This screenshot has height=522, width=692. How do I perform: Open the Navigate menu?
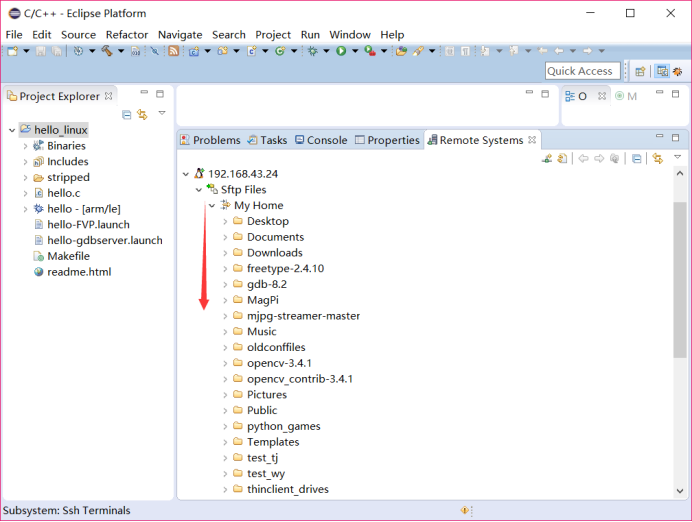(180, 35)
